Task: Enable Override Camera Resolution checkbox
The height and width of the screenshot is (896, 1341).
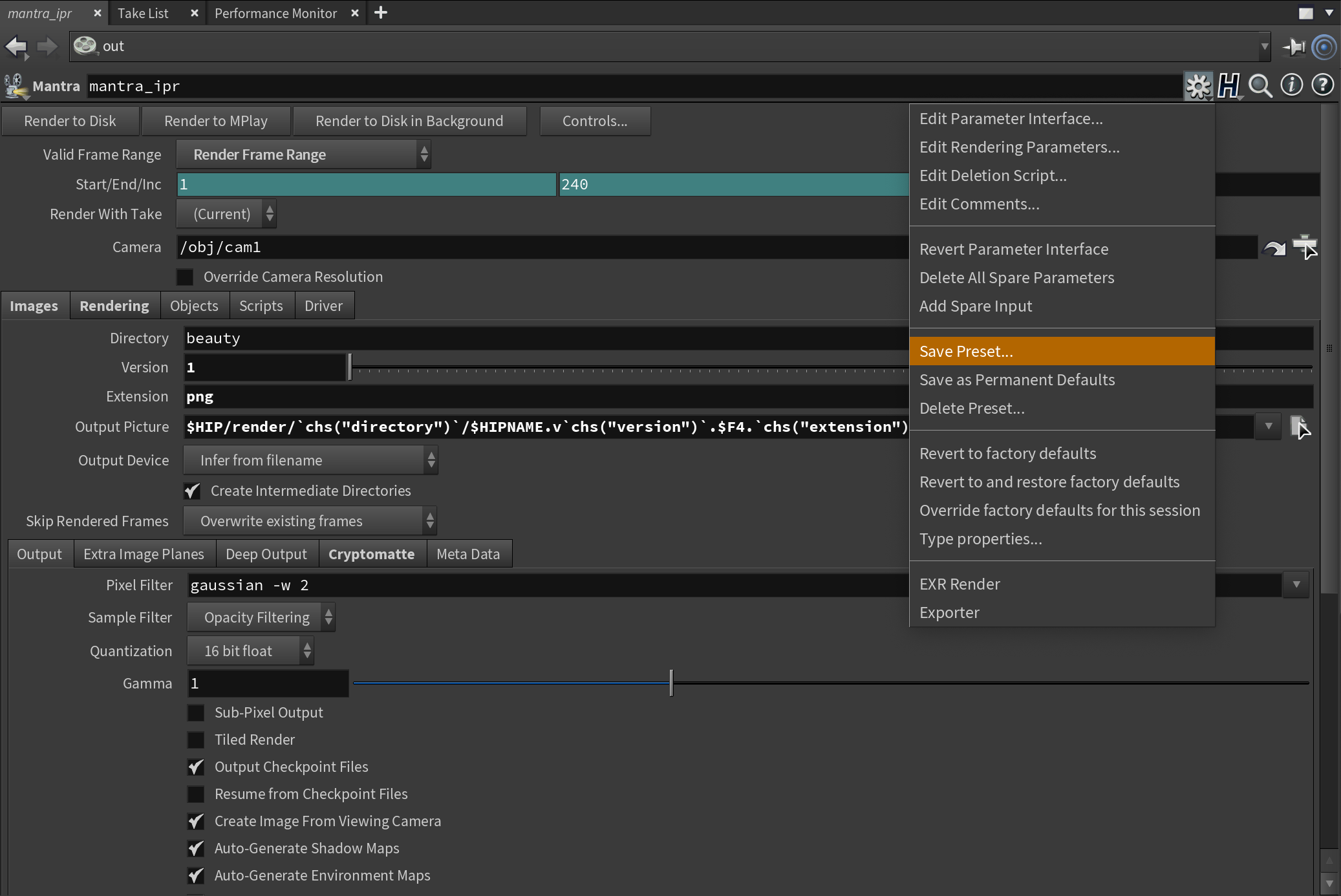Action: click(x=186, y=277)
